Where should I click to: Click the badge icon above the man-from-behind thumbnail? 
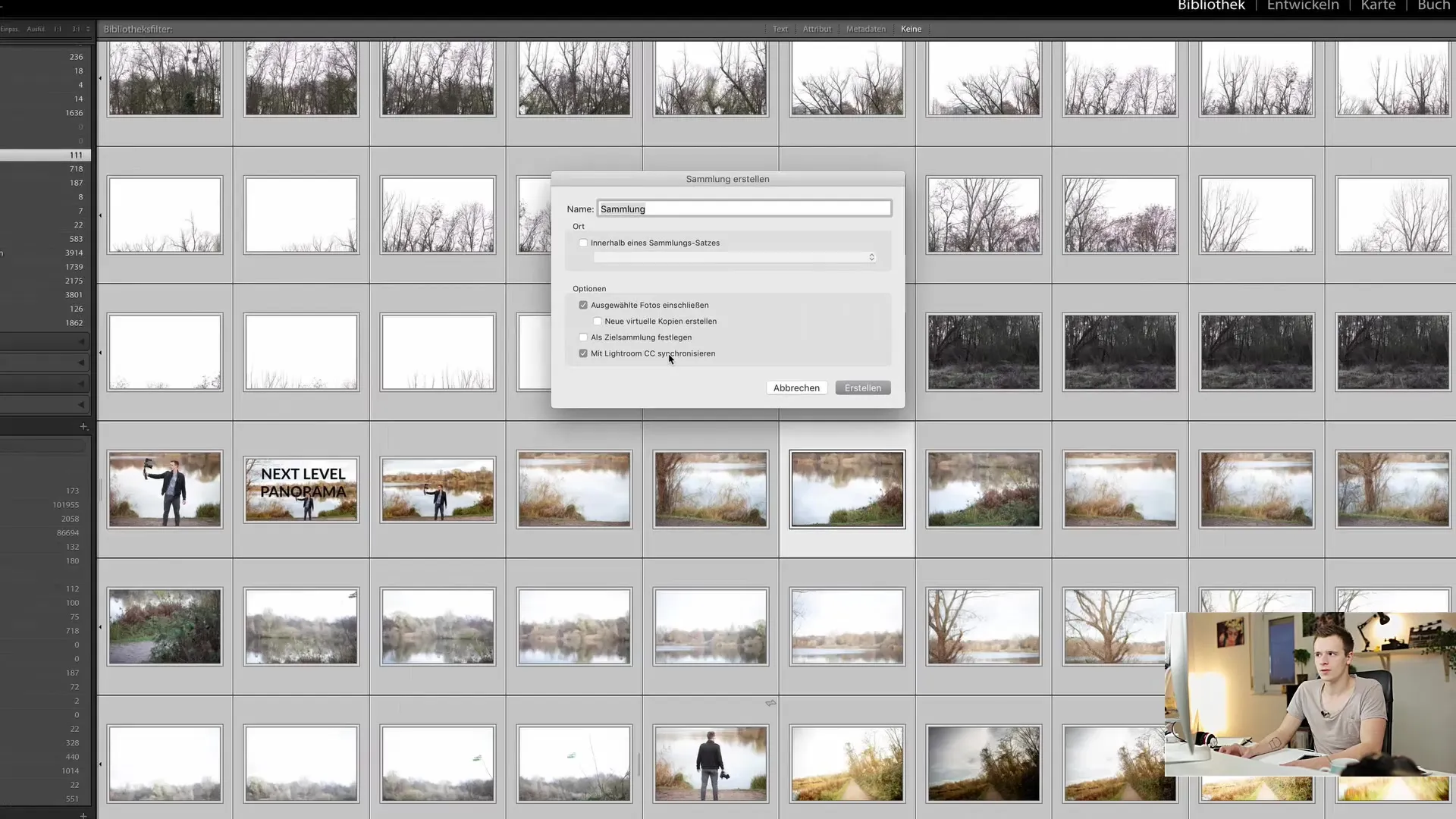point(770,704)
